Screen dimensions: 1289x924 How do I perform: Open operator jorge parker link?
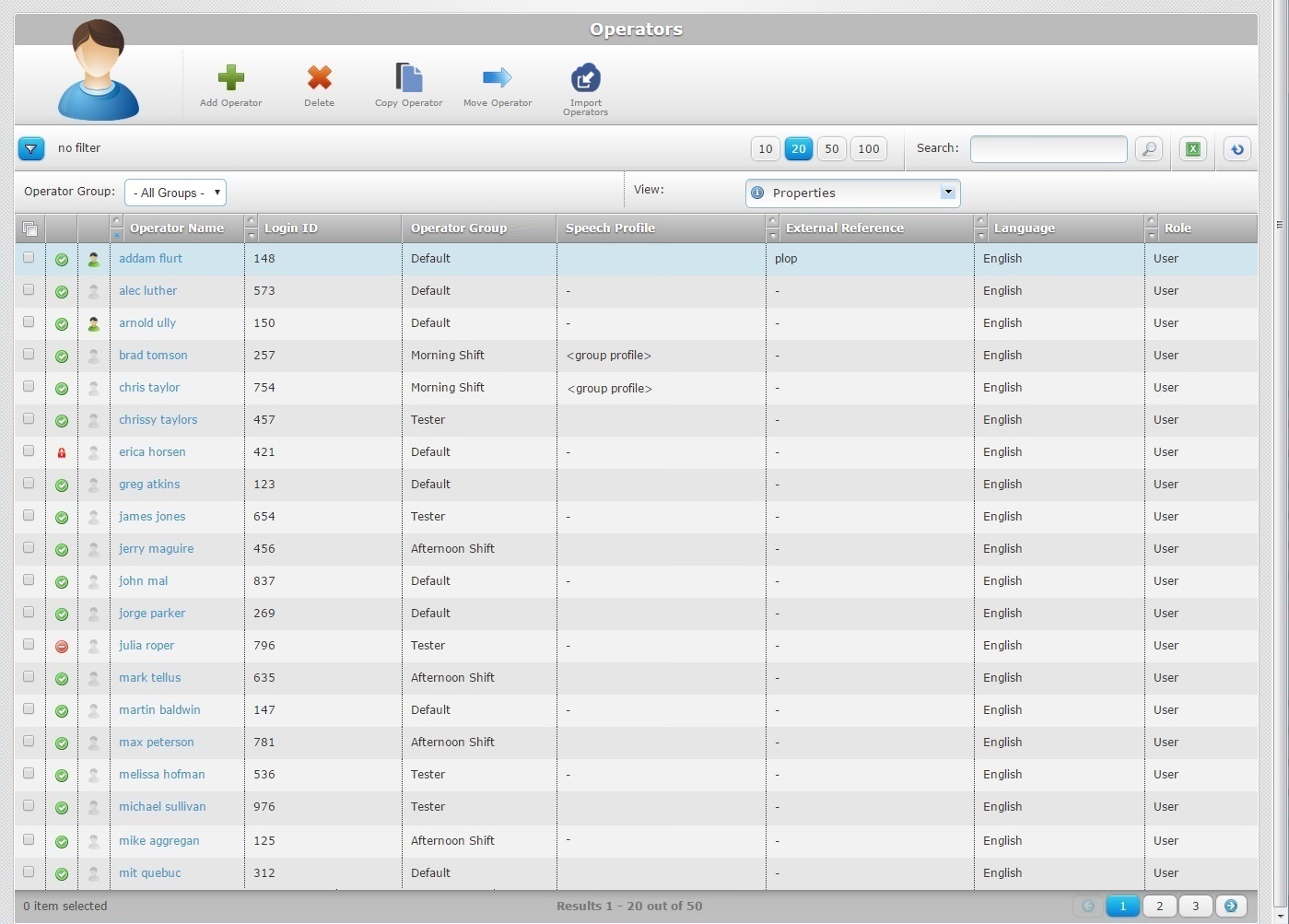[152, 614]
